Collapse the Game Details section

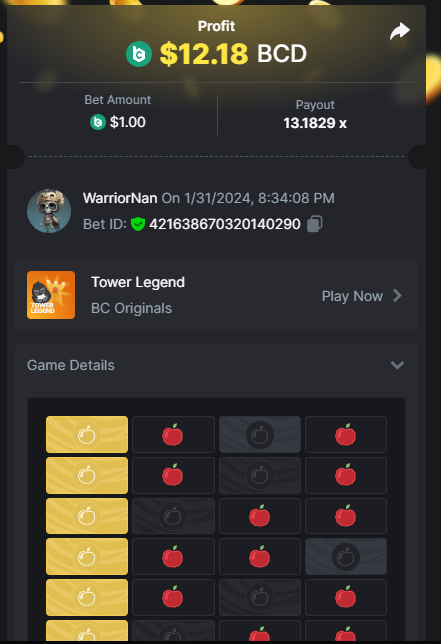(397, 365)
